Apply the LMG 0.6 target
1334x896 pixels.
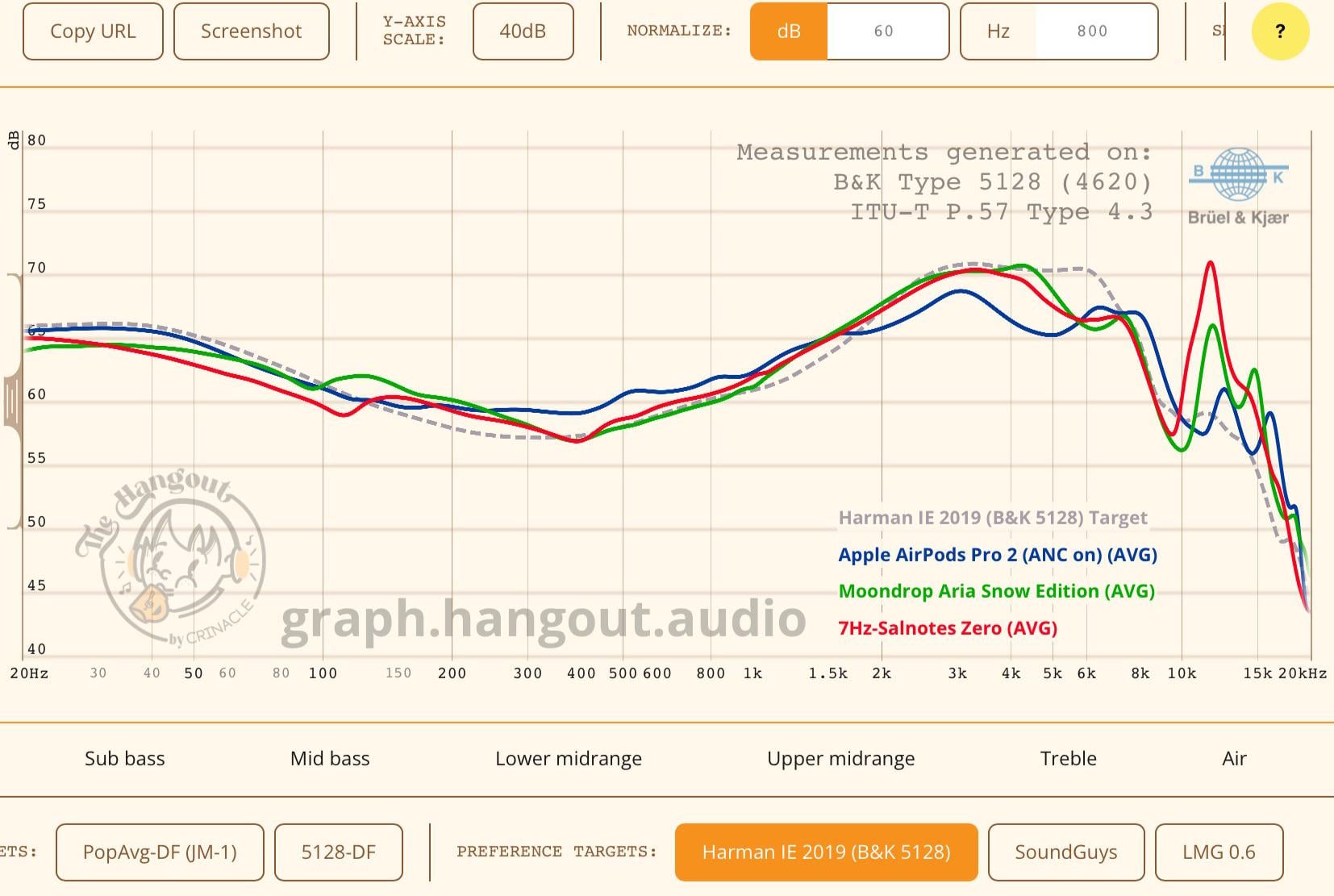(x=1219, y=852)
